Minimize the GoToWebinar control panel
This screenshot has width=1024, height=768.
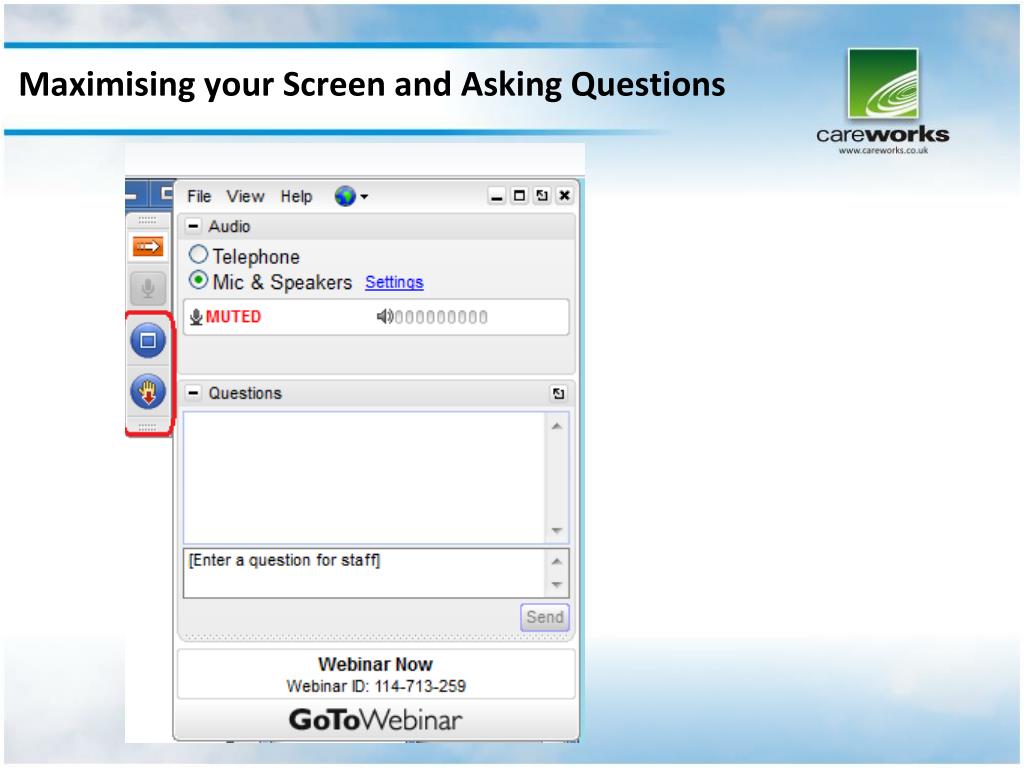(497, 196)
